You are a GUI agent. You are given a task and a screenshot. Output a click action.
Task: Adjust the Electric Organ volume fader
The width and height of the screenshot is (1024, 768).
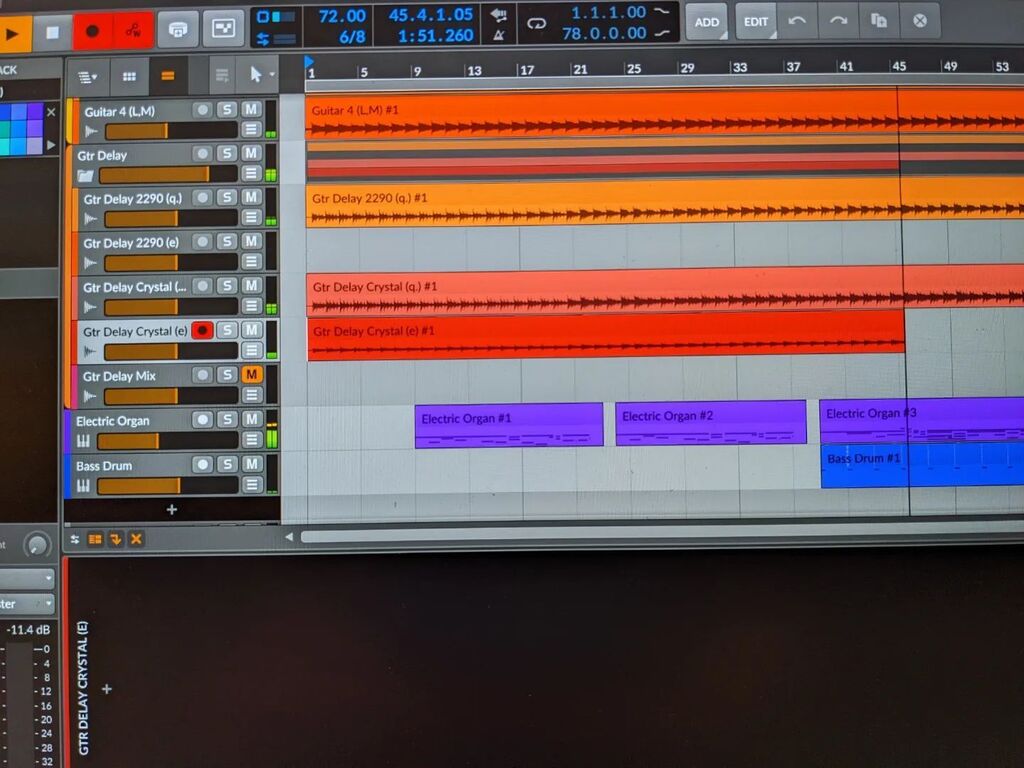[x=167, y=441]
